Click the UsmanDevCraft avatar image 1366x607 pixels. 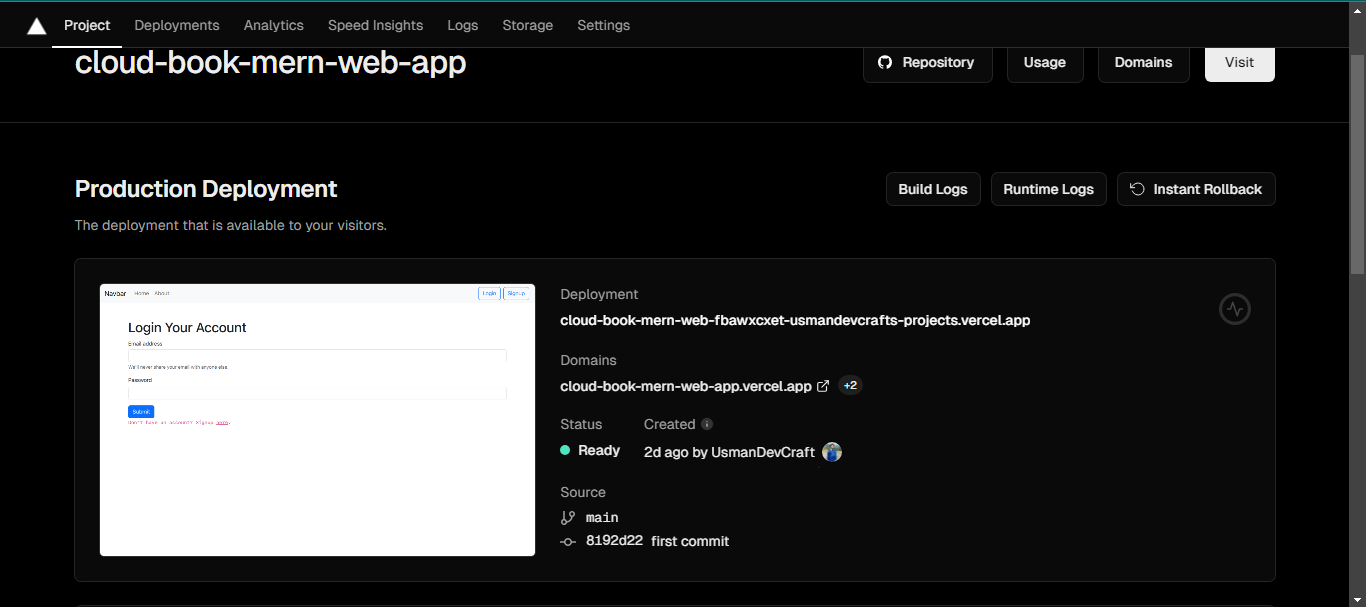832,452
